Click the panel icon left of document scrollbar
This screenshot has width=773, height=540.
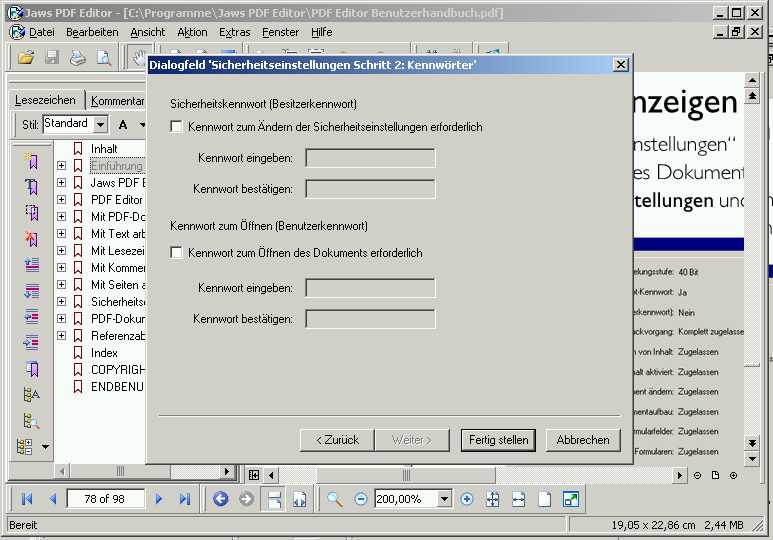pos(254,475)
